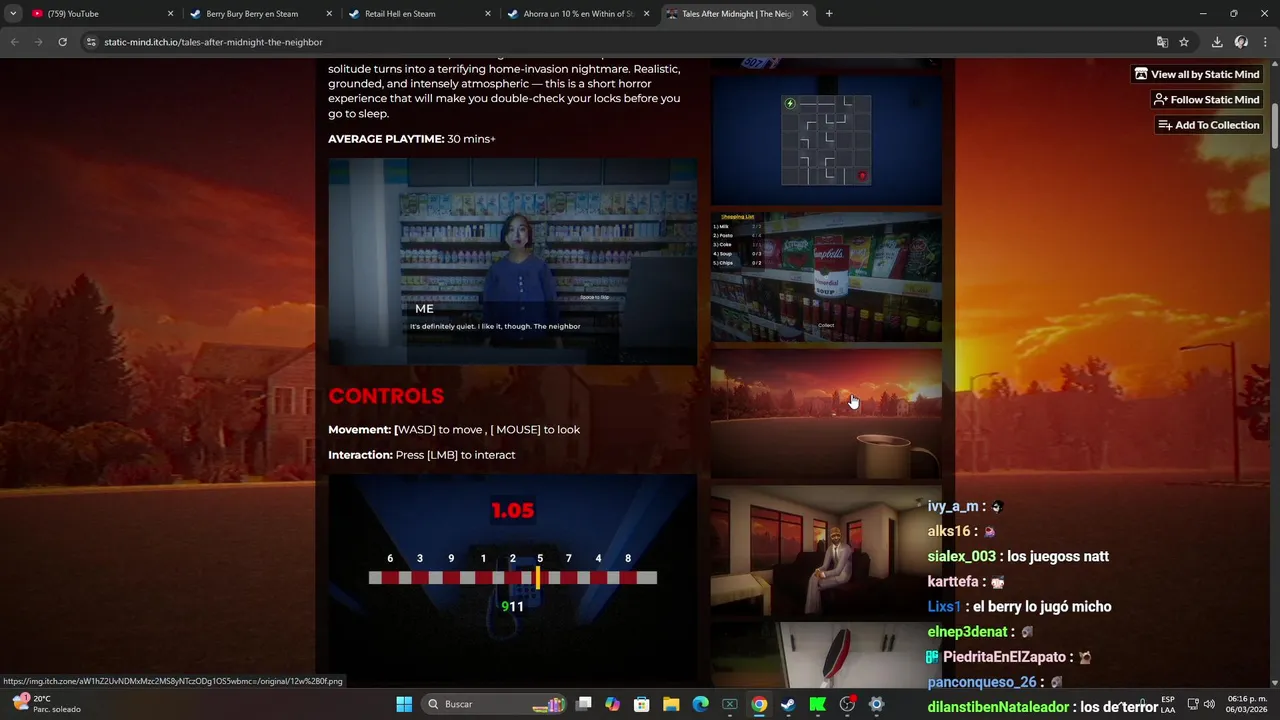The width and height of the screenshot is (1280, 720).
Task: Close the Retail Hell tab
Action: [x=488, y=14]
